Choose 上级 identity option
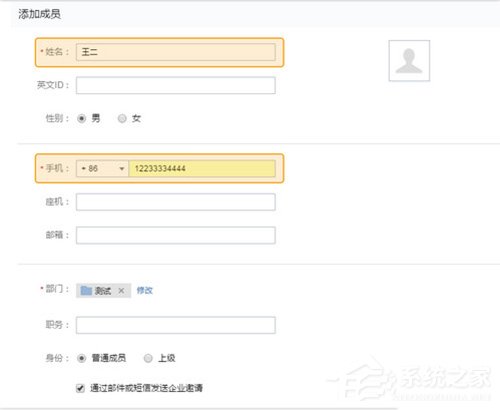 pyautogui.click(x=148, y=358)
